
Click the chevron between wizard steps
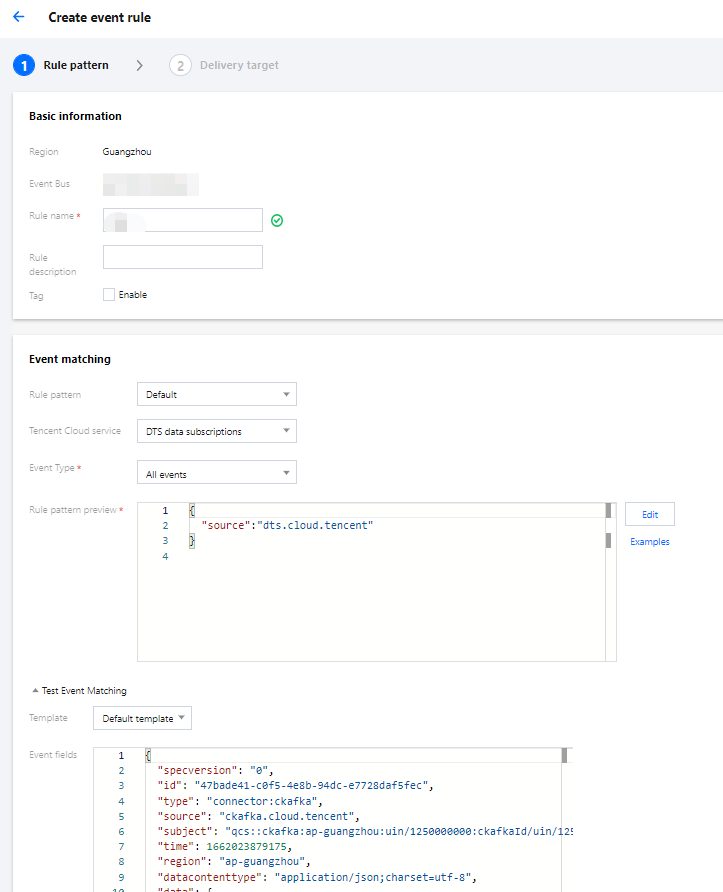(139, 65)
